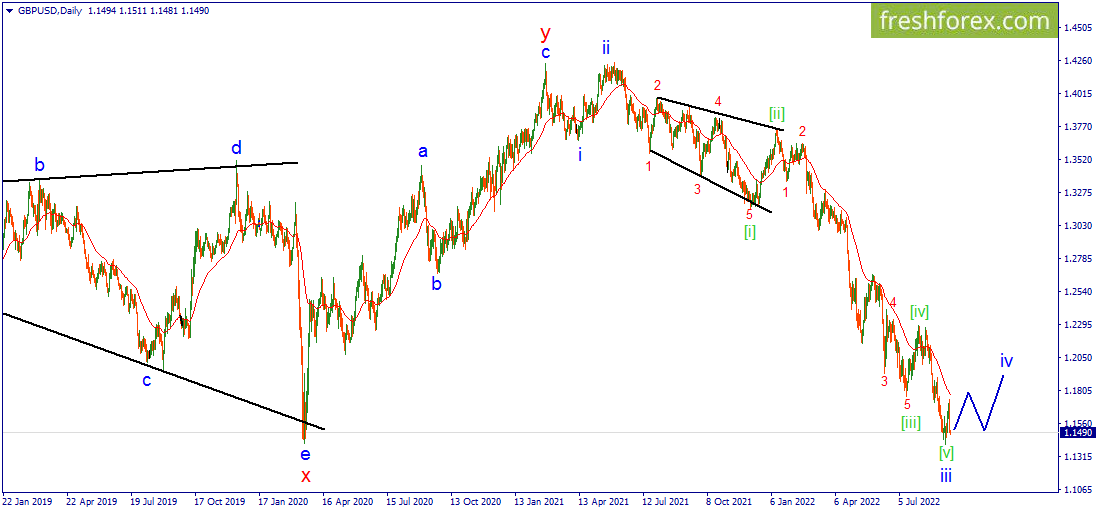Click the 17 Oct 2019 date label
This screenshot has height=513, width=1099.
218,502
